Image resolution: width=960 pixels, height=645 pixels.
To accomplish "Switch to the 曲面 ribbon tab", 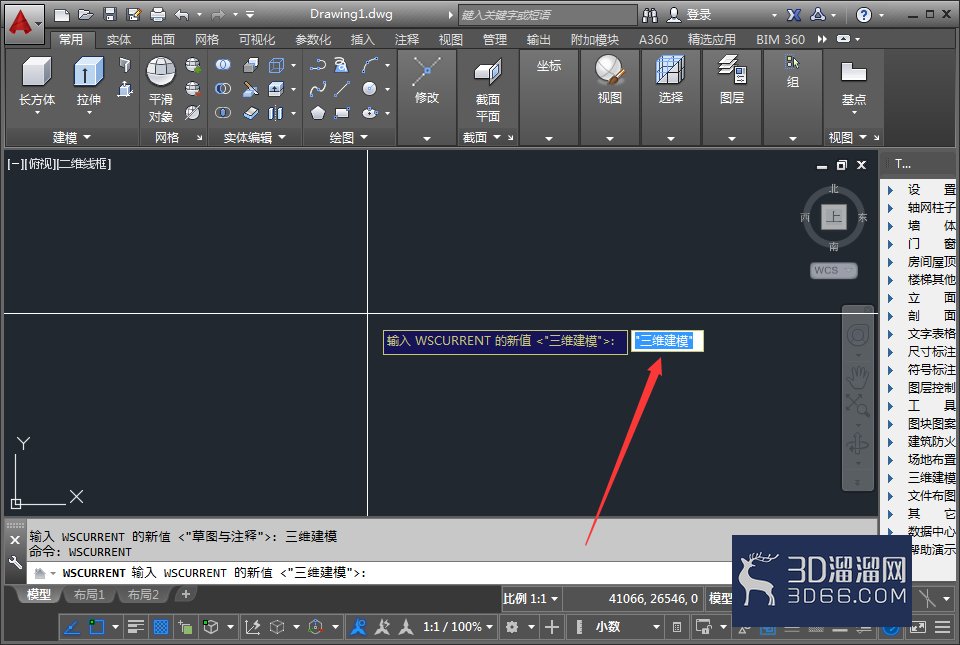I will coord(163,40).
